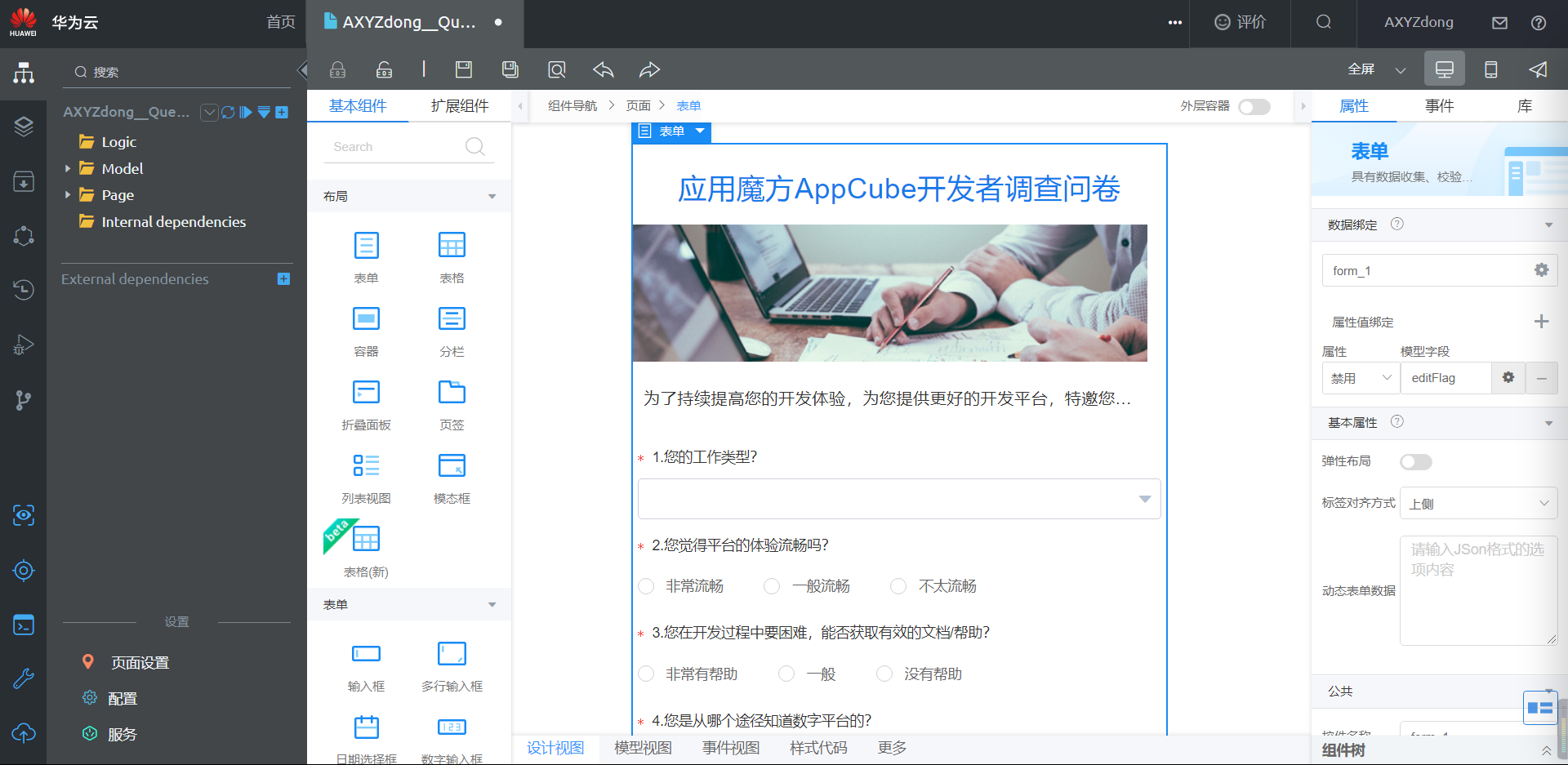
Task: Toggle the 外层容器 switch
Action: click(1254, 107)
